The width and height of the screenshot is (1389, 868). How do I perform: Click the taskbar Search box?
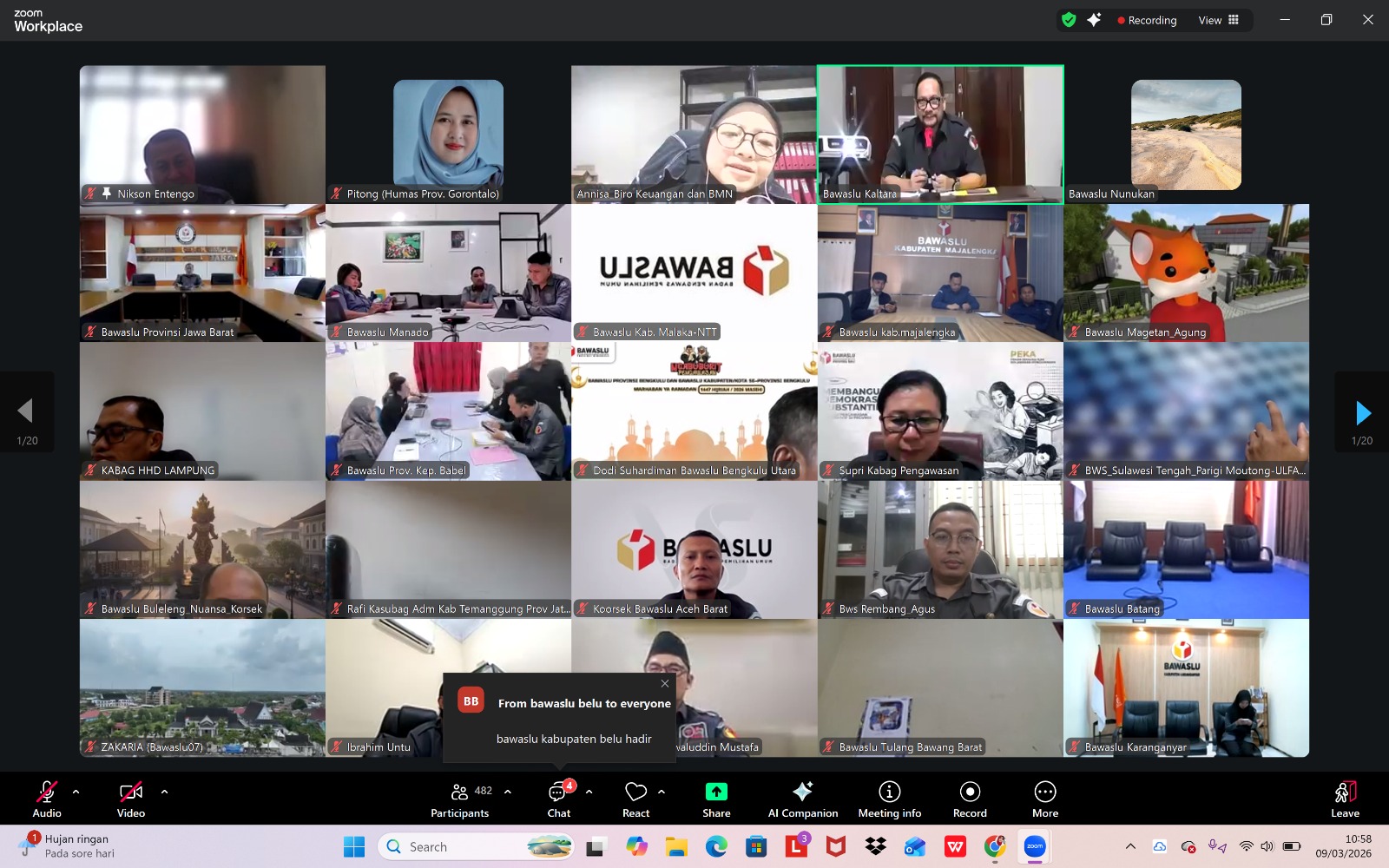[477, 846]
